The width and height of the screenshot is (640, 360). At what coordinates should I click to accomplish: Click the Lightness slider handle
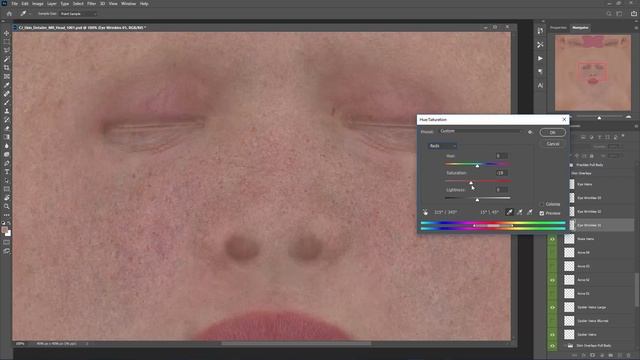point(477,200)
